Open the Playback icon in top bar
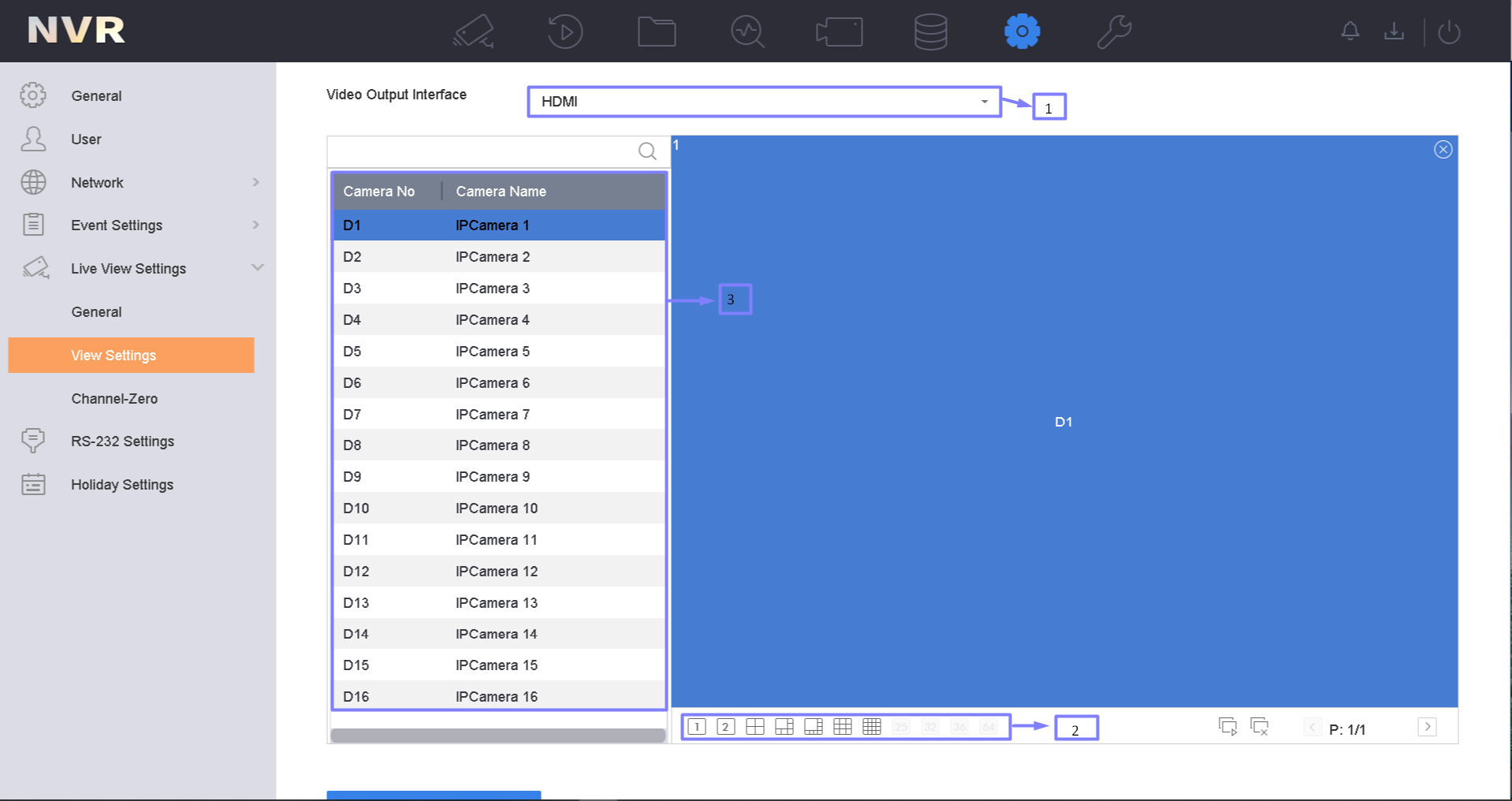Screen dimensions: 1512x801 (x=564, y=32)
